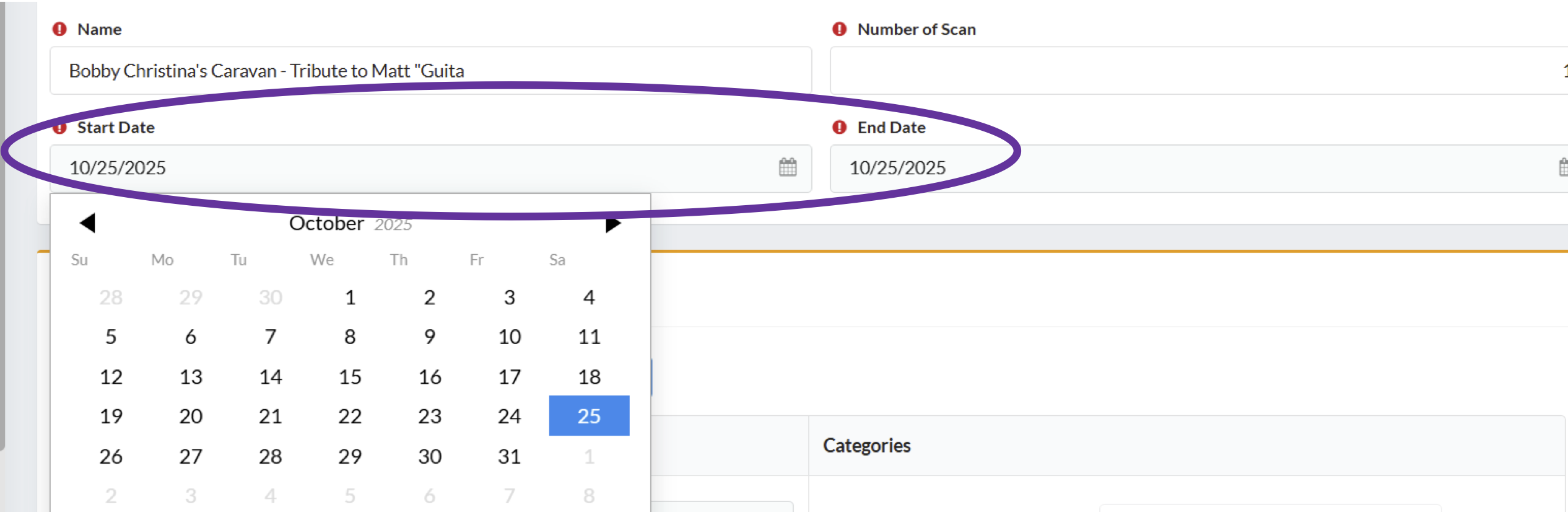Choose October 31 in the calendar

(x=509, y=457)
